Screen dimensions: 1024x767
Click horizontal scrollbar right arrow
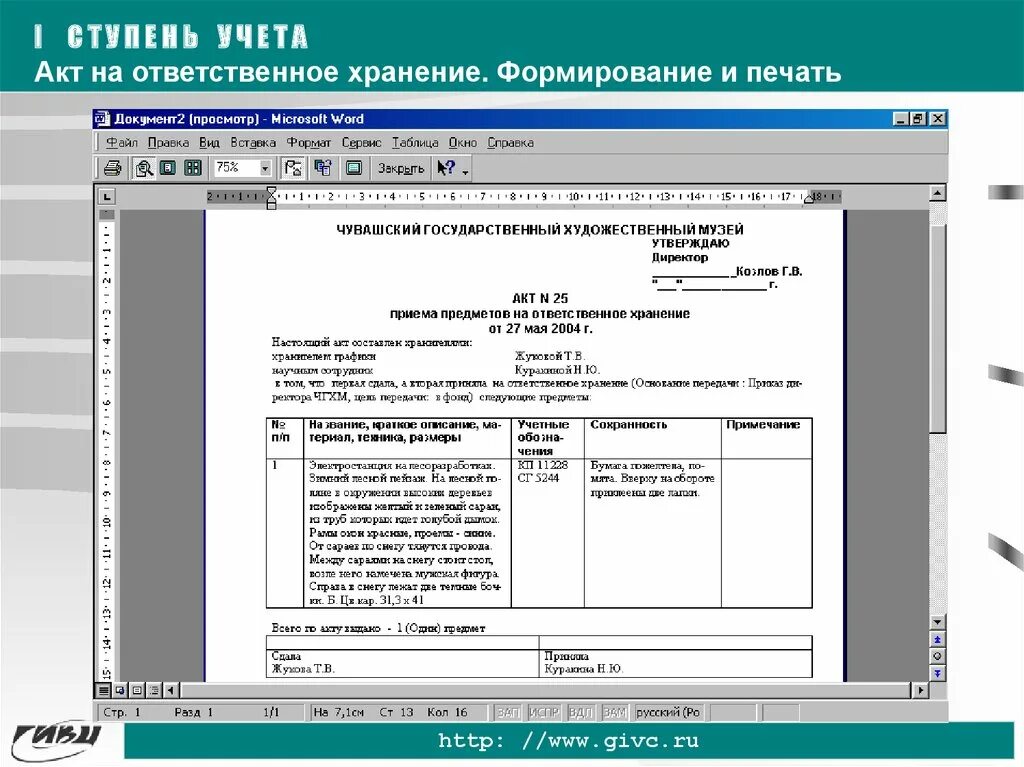[920, 690]
